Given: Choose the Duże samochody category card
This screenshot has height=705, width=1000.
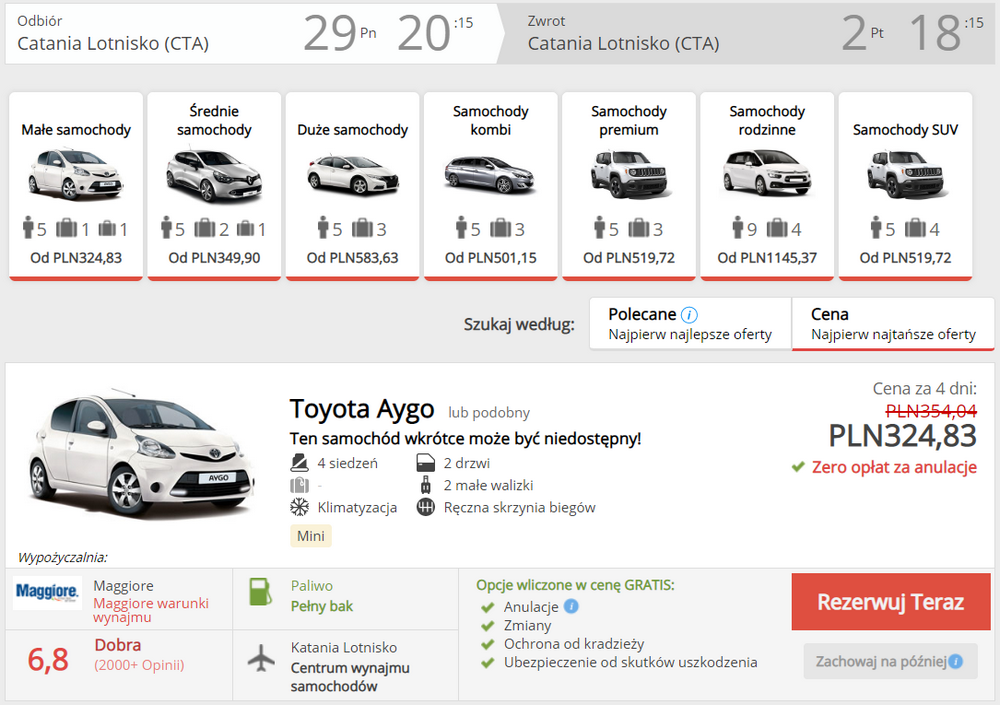Looking at the screenshot, I should (353, 186).
